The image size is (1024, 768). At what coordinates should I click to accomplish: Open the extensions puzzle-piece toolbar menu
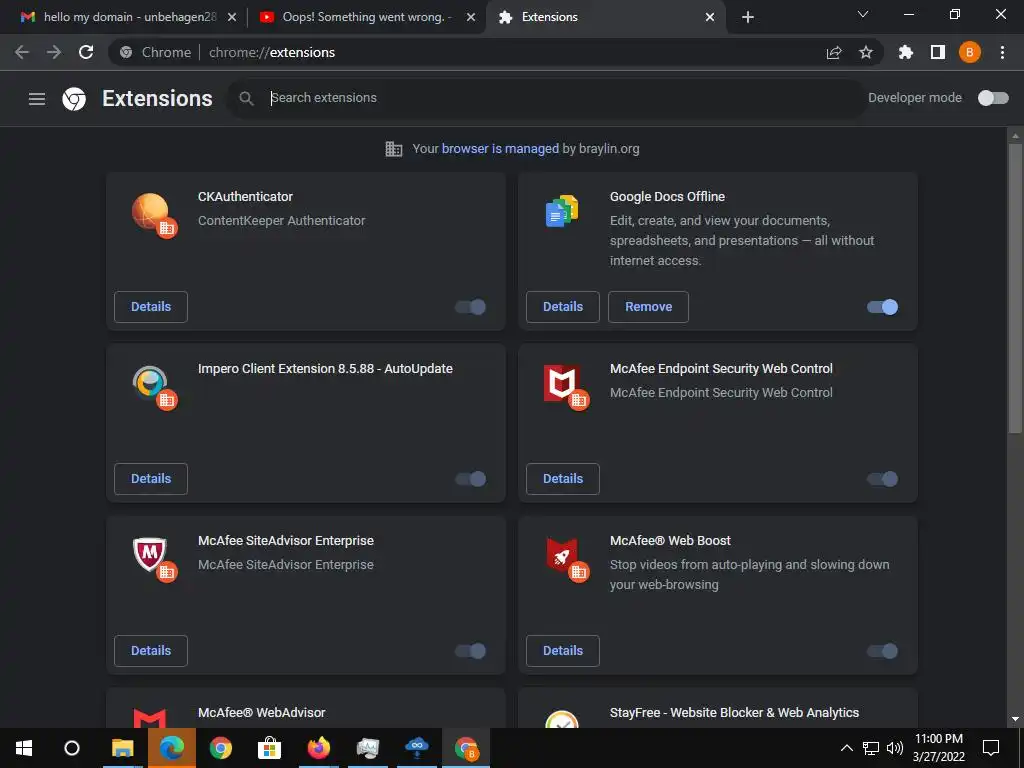click(906, 52)
